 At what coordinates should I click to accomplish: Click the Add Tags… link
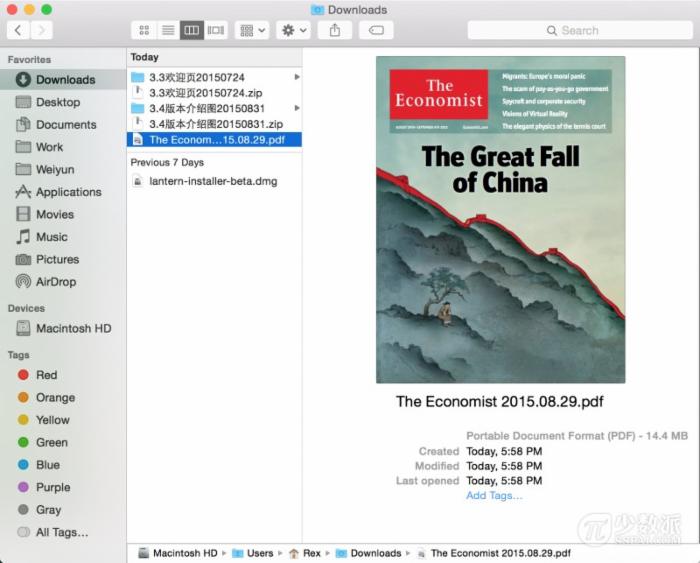(x=494, y=496)
